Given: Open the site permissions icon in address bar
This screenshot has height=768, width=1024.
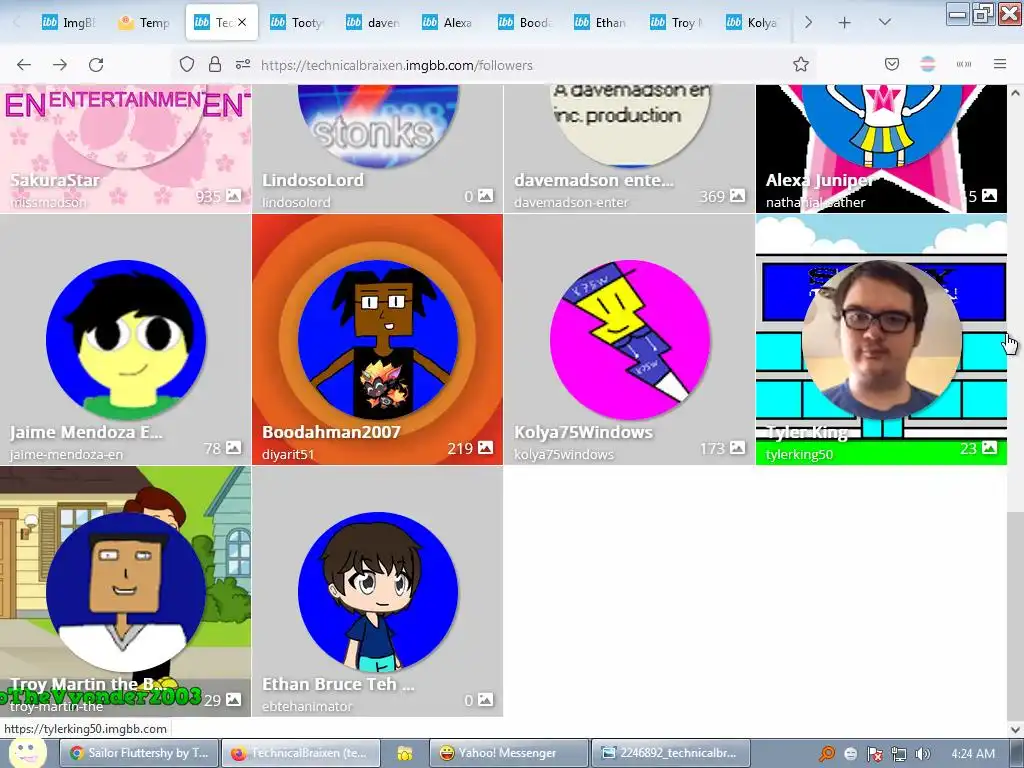Looking at the screenshot, I should [x=243, y=64].
